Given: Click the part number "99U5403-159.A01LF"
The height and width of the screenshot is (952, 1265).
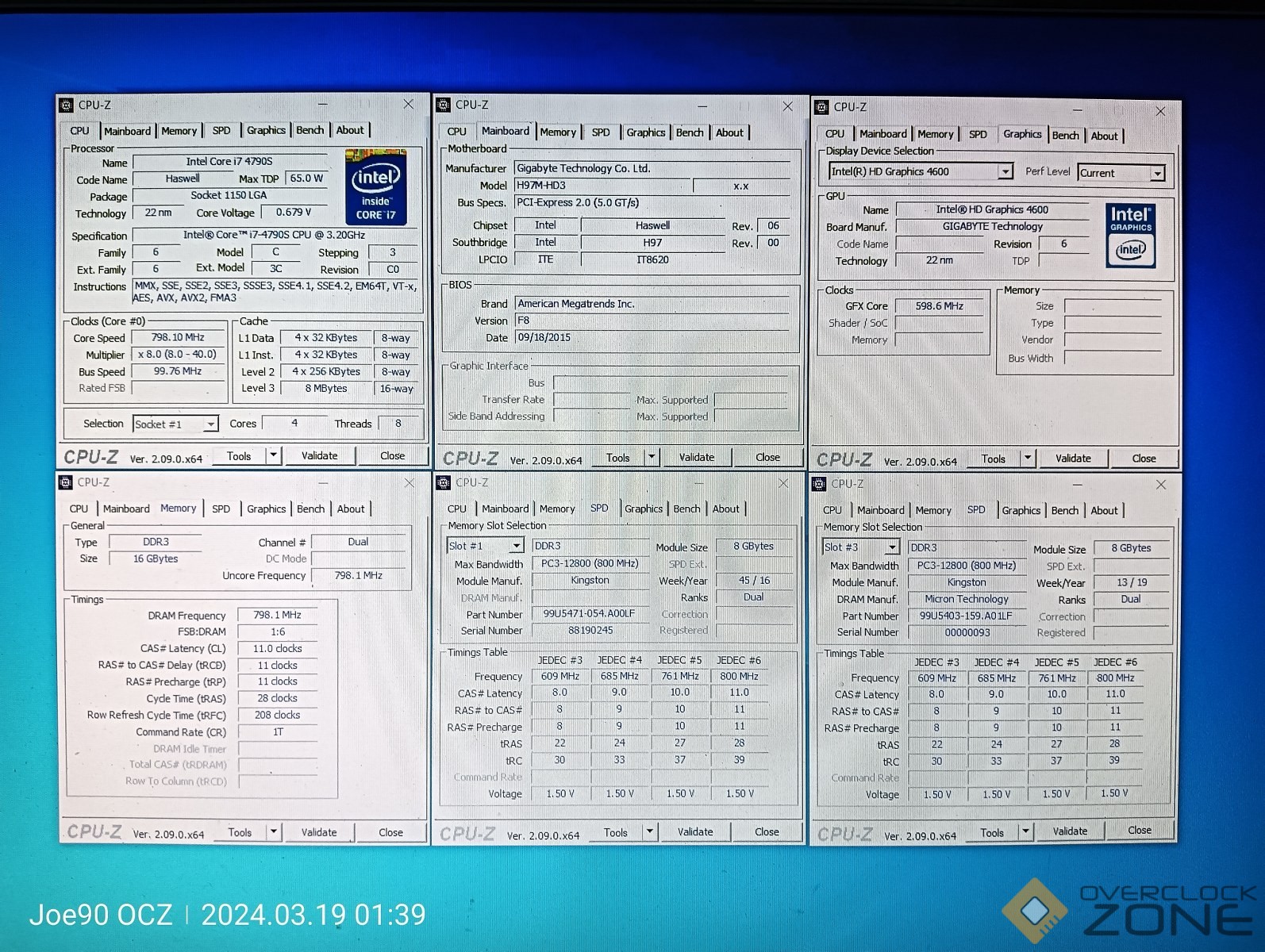Looking at the screenshot, I should click(x=967, y=616).
